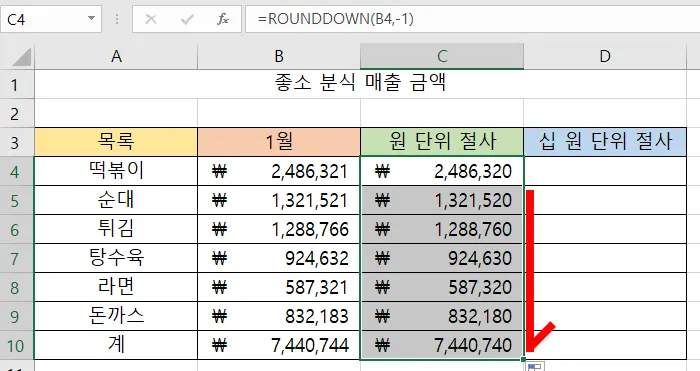Click the 원 단위 절사 header cell
Screen dimensions: 700x371
pyautogui.click(x=442, y=142)
